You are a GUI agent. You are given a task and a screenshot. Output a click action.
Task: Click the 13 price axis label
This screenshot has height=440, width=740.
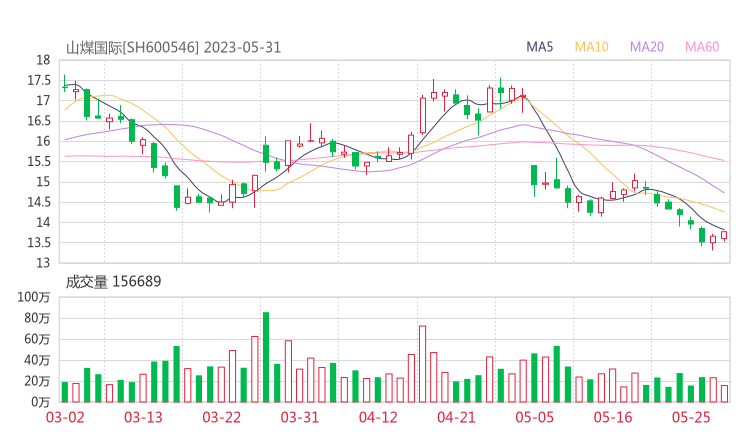coord(43,263)
